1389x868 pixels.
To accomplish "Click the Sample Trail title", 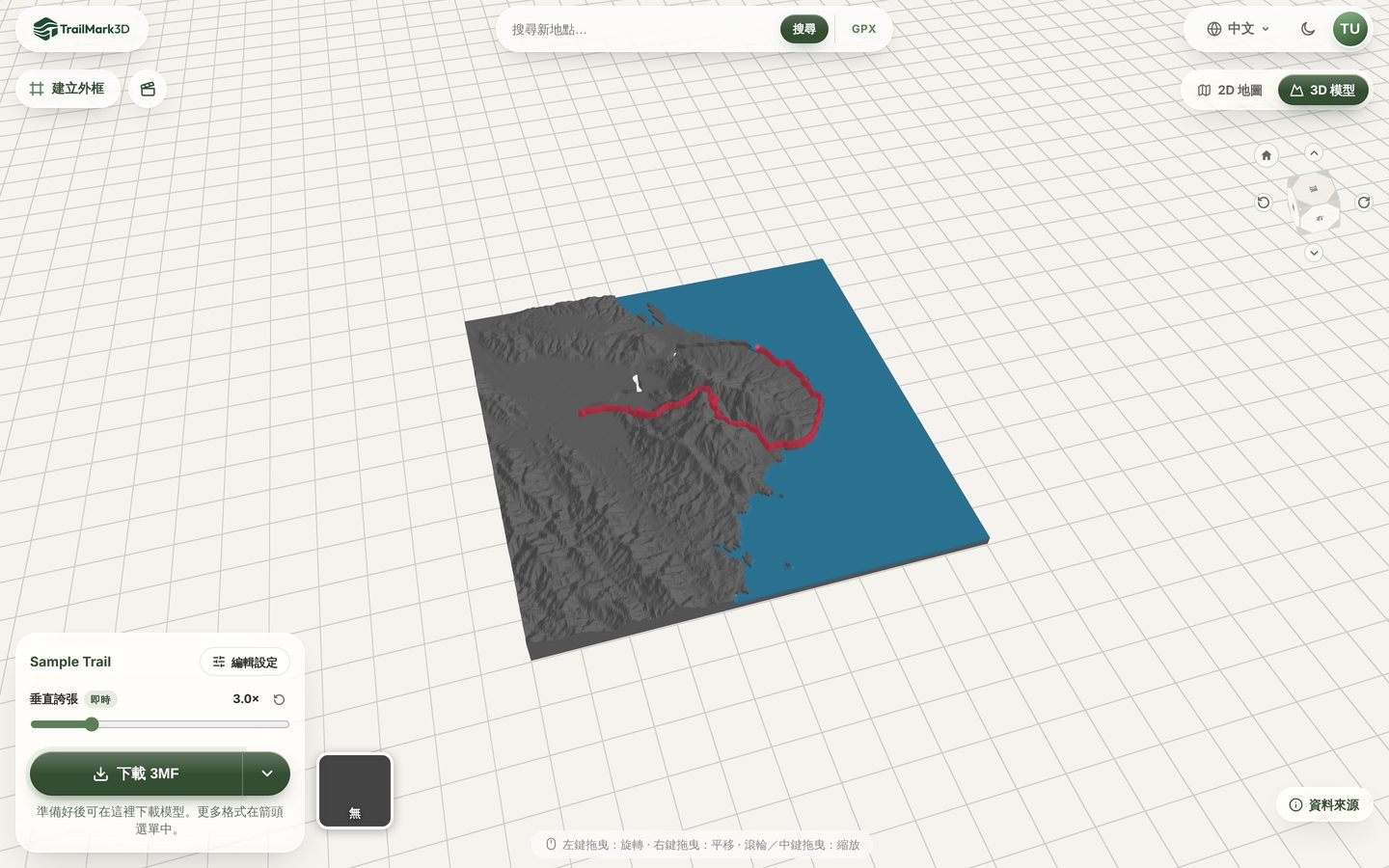I will pyautogui.click(x=70, y=662).
